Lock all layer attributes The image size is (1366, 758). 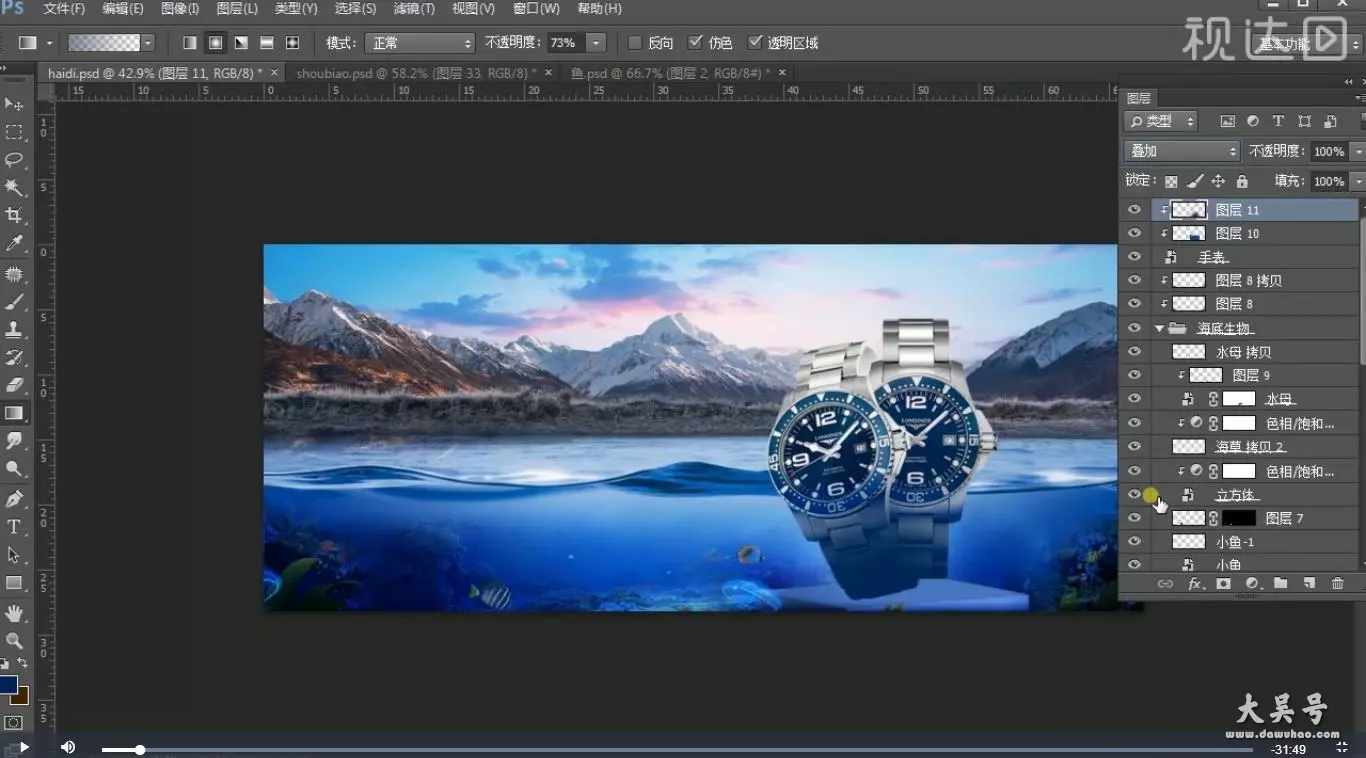pos(1242,182)
